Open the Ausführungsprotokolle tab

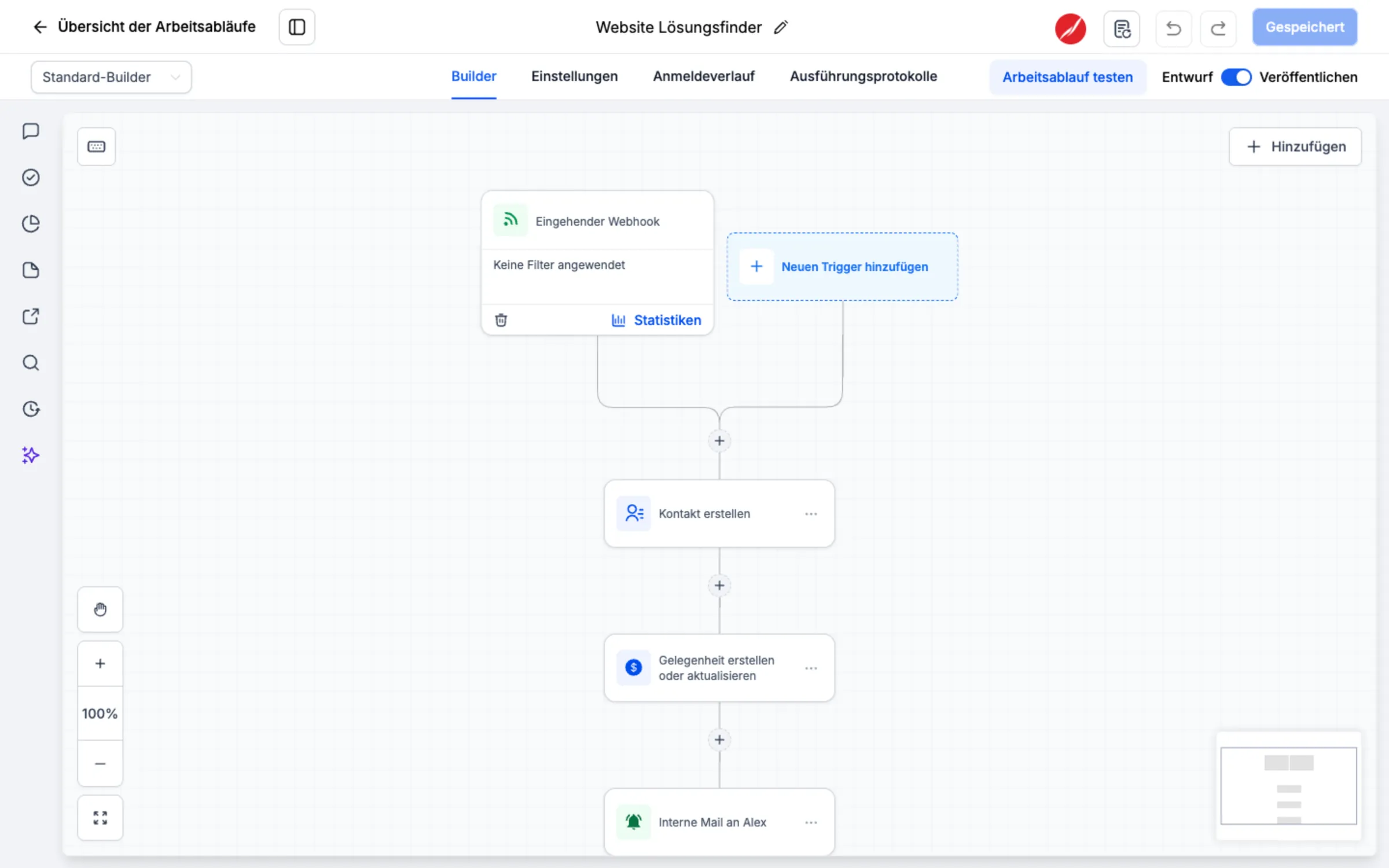point(863,76)
